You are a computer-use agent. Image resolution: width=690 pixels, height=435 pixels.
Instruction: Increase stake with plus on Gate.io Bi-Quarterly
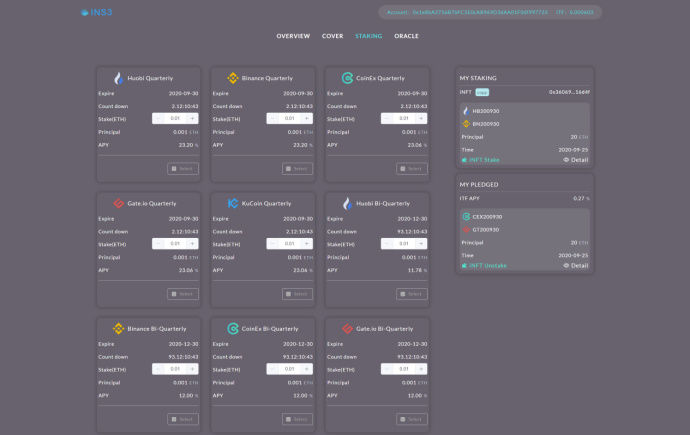421,369
